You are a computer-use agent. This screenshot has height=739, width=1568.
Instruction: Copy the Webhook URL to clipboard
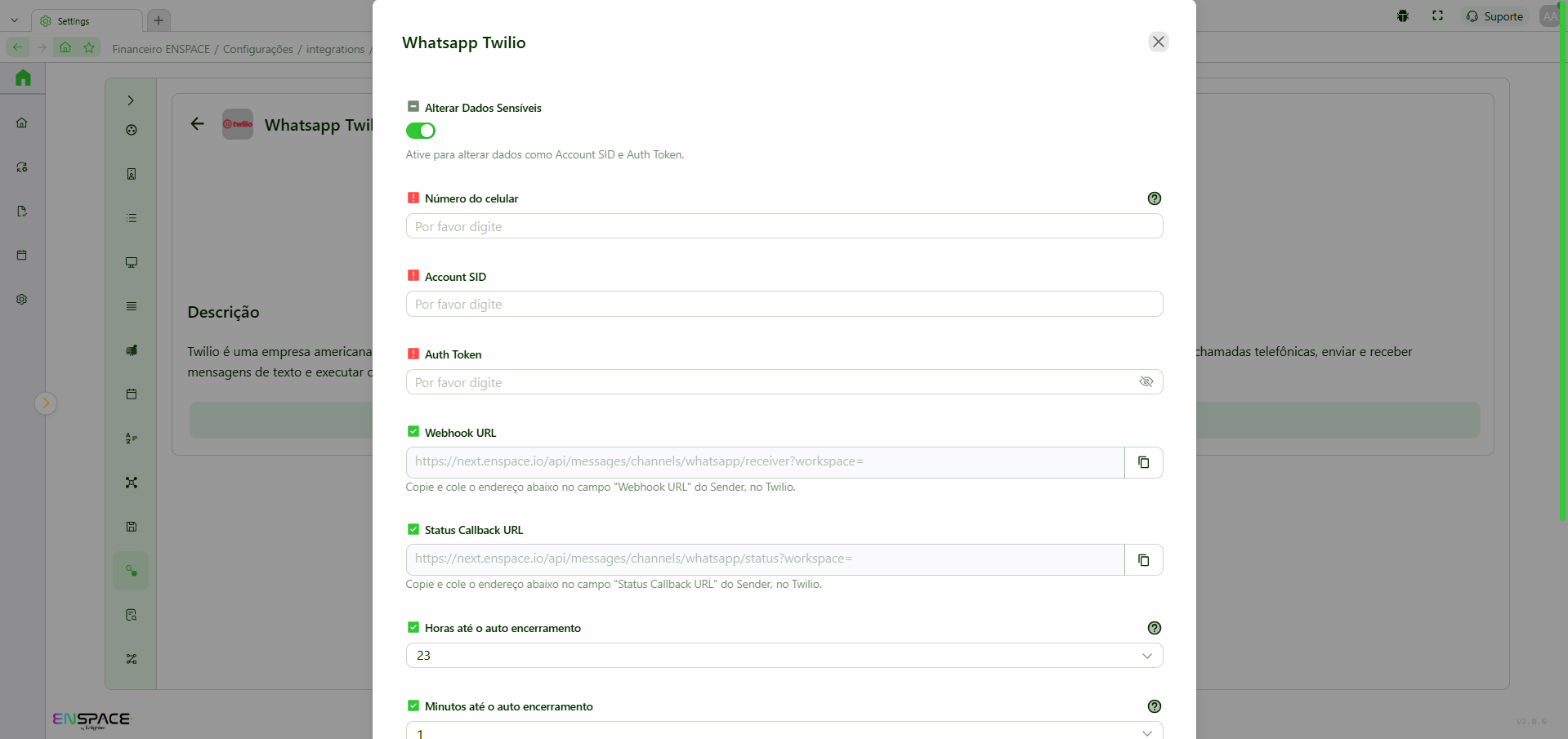pyautogui.click(x=1143, y=463)
